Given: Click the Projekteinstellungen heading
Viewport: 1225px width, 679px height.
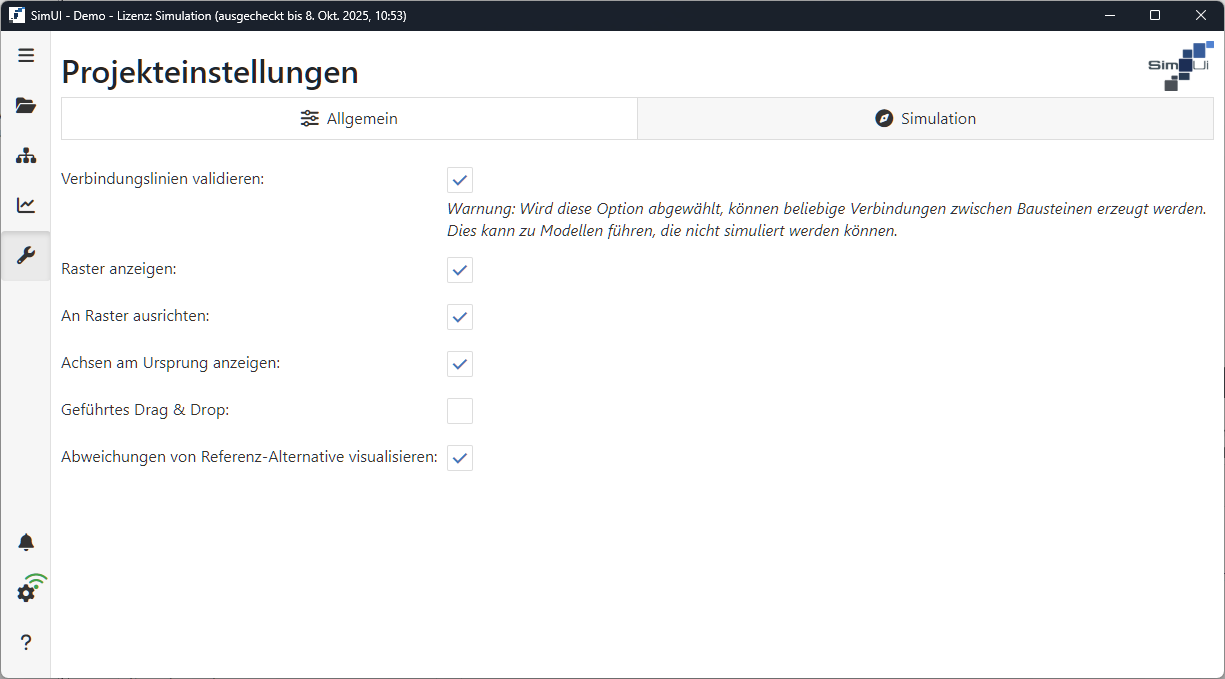Looking at the screenshot, I should (209, 73).
